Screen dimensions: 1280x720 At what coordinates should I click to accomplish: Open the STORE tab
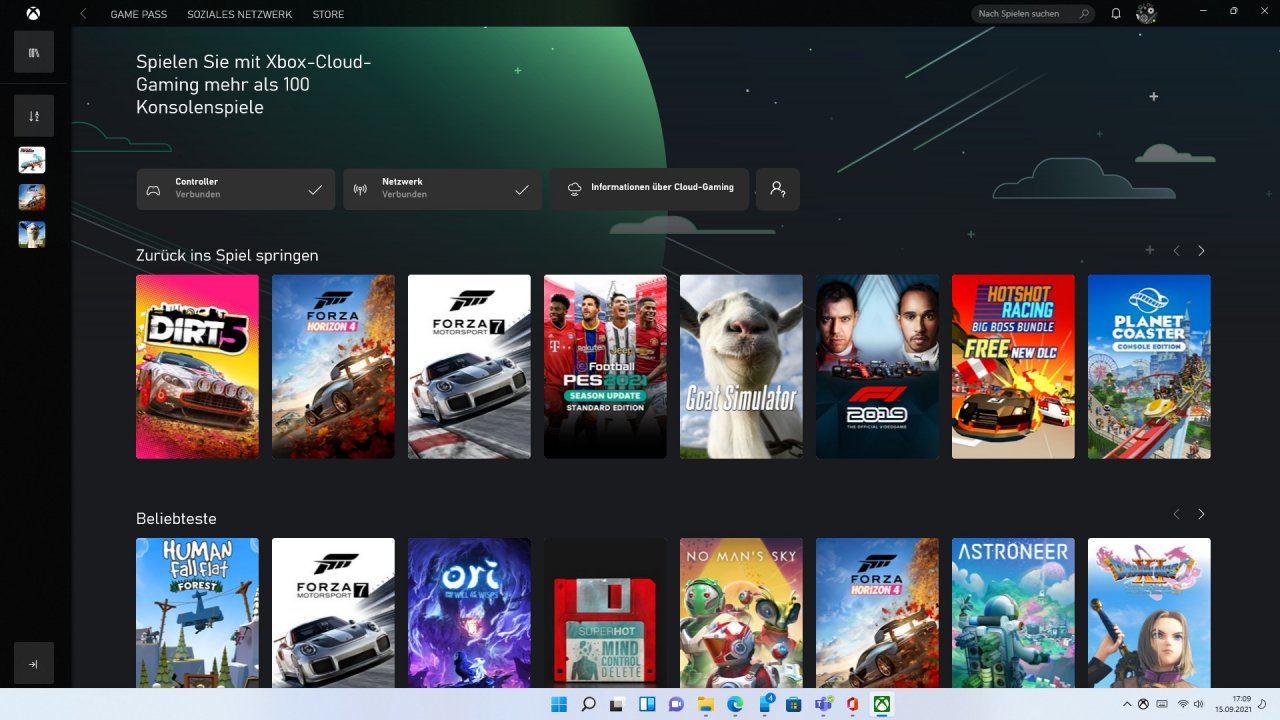[x=328, y=14]
